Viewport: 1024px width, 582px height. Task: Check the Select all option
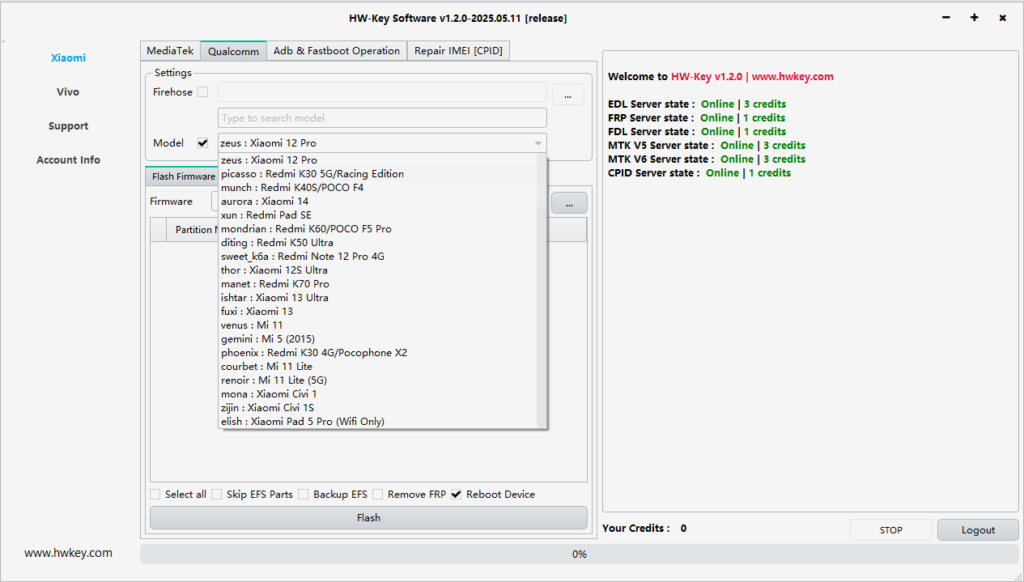coord(155,494)
